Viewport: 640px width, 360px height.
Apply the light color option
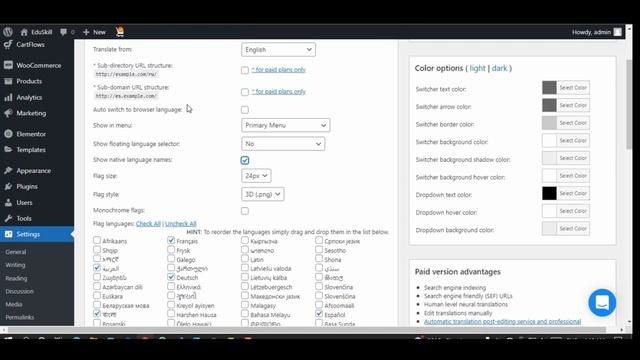[478, 68]
